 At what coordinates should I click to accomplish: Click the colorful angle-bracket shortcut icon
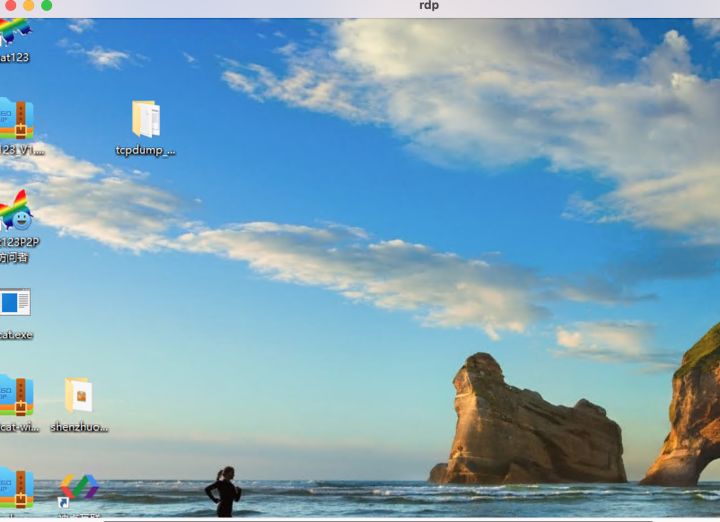[78, 488]
